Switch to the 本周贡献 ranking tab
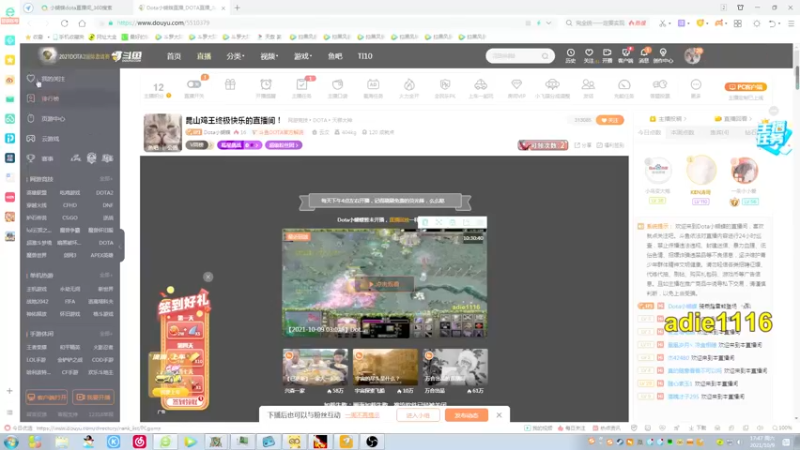 [x=683, y=133]
